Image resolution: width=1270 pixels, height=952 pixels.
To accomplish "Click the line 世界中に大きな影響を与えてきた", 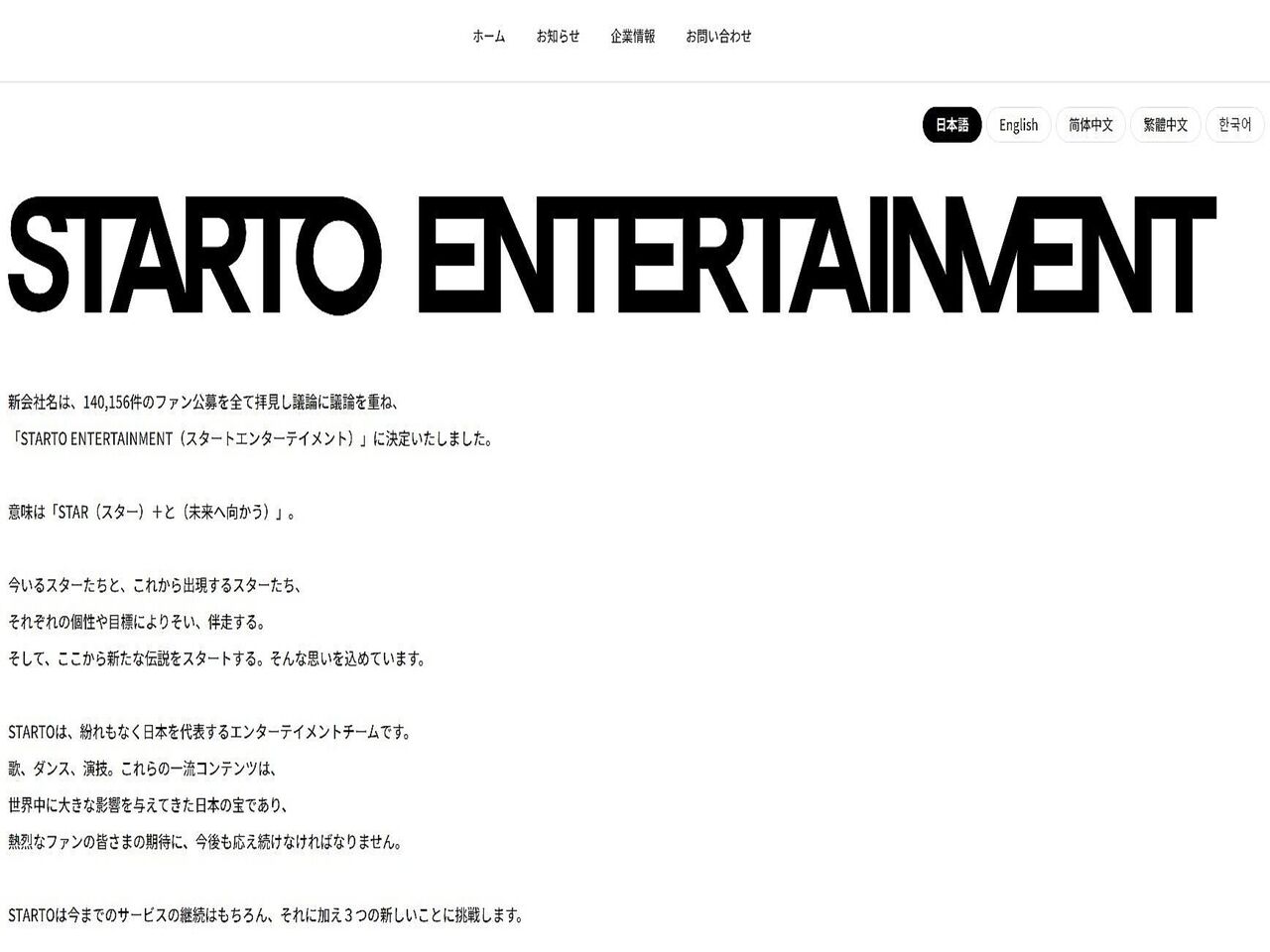I will pos(148,805).
